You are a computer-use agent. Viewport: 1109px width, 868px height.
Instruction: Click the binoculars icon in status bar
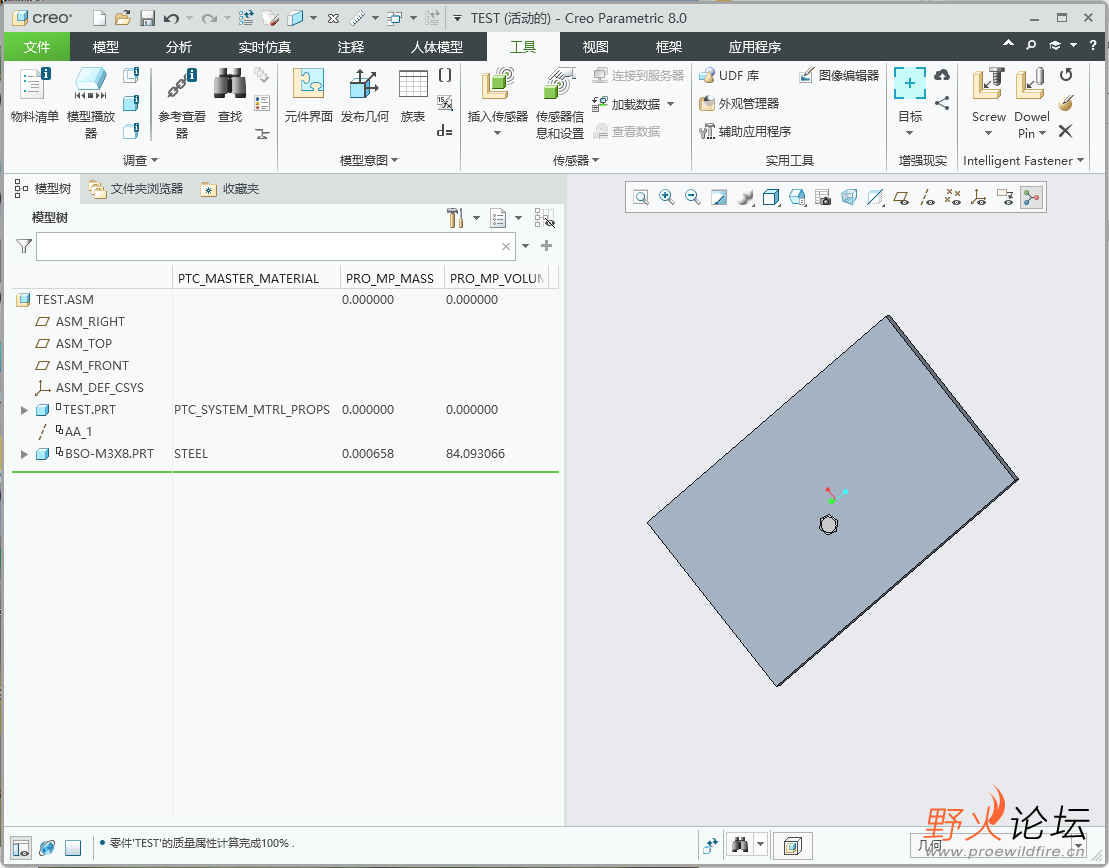pyautogui.click(x=741, y=845)
